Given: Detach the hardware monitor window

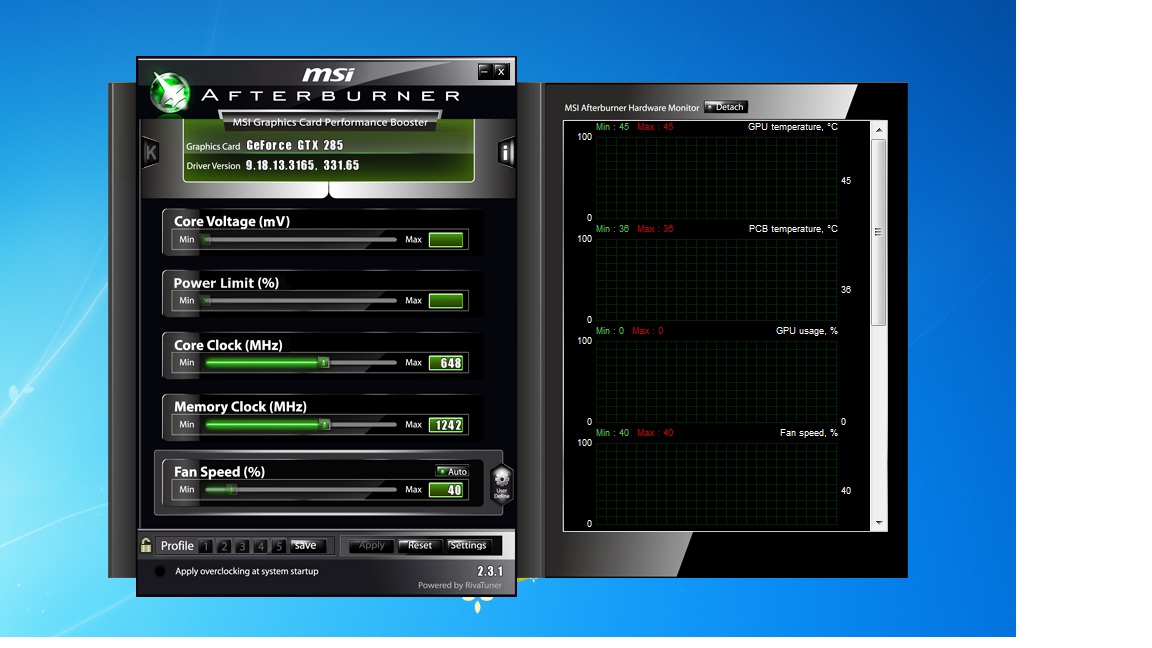Looking at the screenshot, I should (x=725, y=107).
